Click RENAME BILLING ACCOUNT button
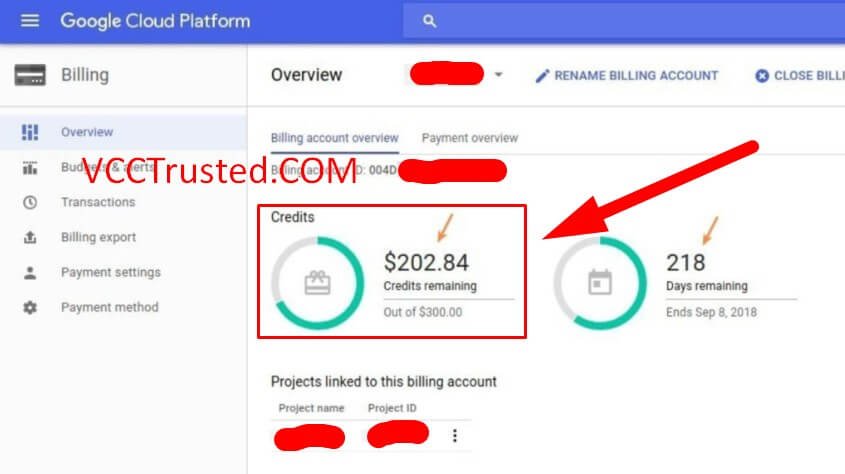845x474 pixels. click(x=627, y=76)
